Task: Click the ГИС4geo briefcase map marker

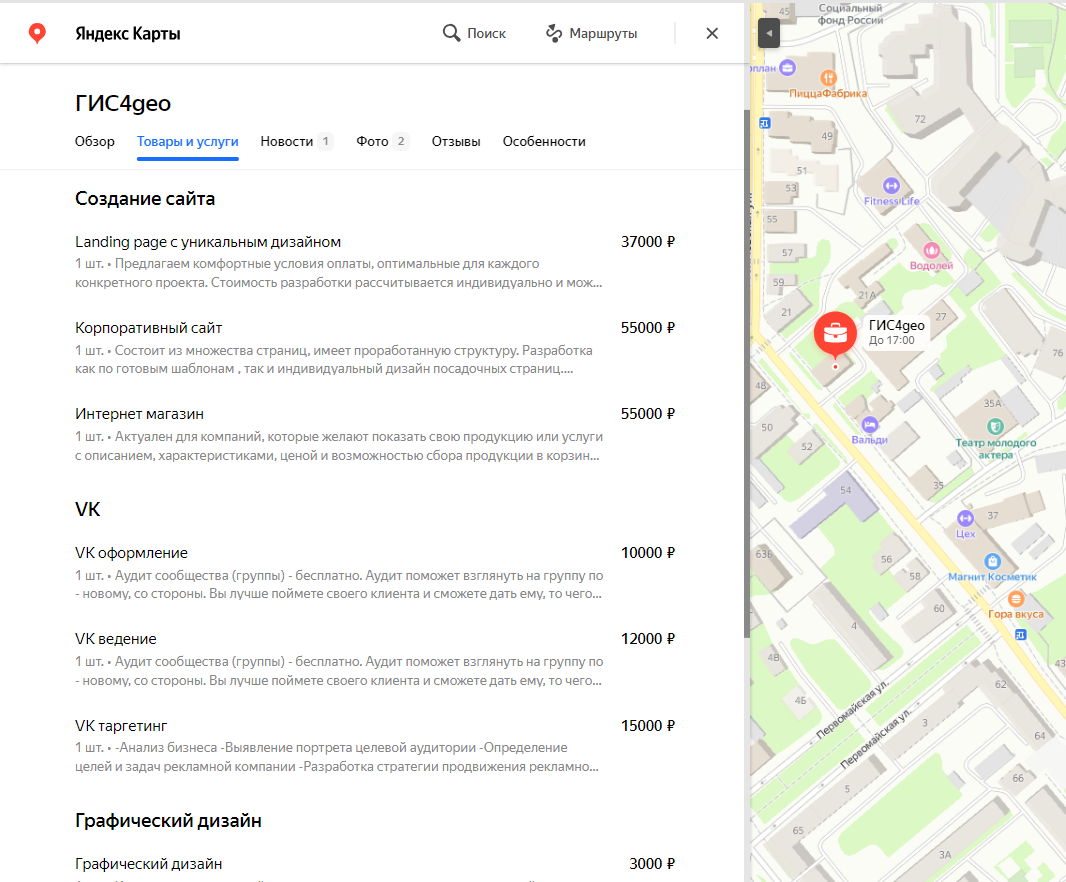Action: pyautogui.click(x=834, y=334)
